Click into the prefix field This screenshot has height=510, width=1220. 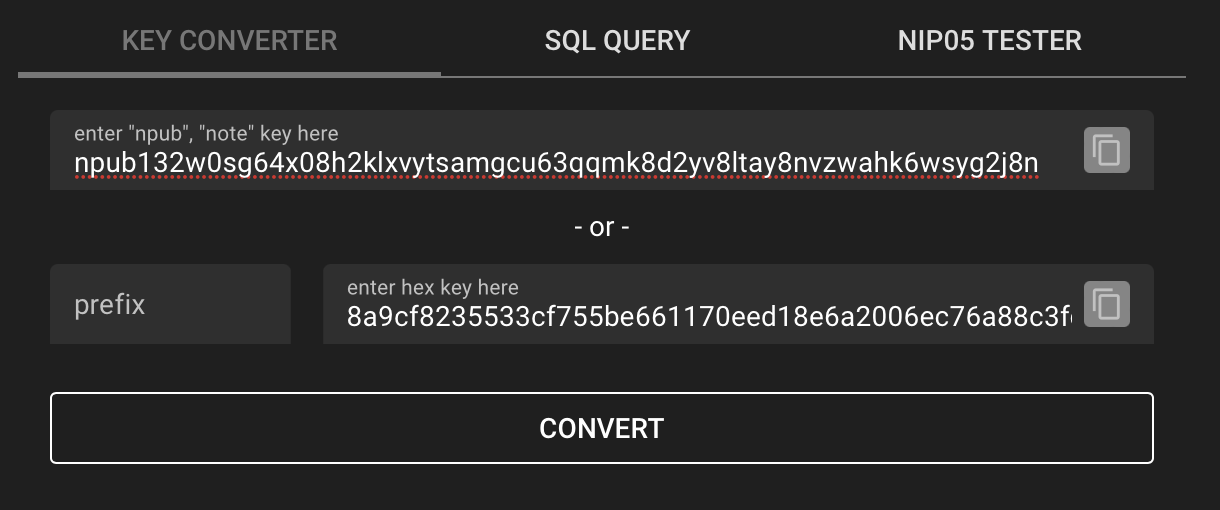click(x=170, y=304)
